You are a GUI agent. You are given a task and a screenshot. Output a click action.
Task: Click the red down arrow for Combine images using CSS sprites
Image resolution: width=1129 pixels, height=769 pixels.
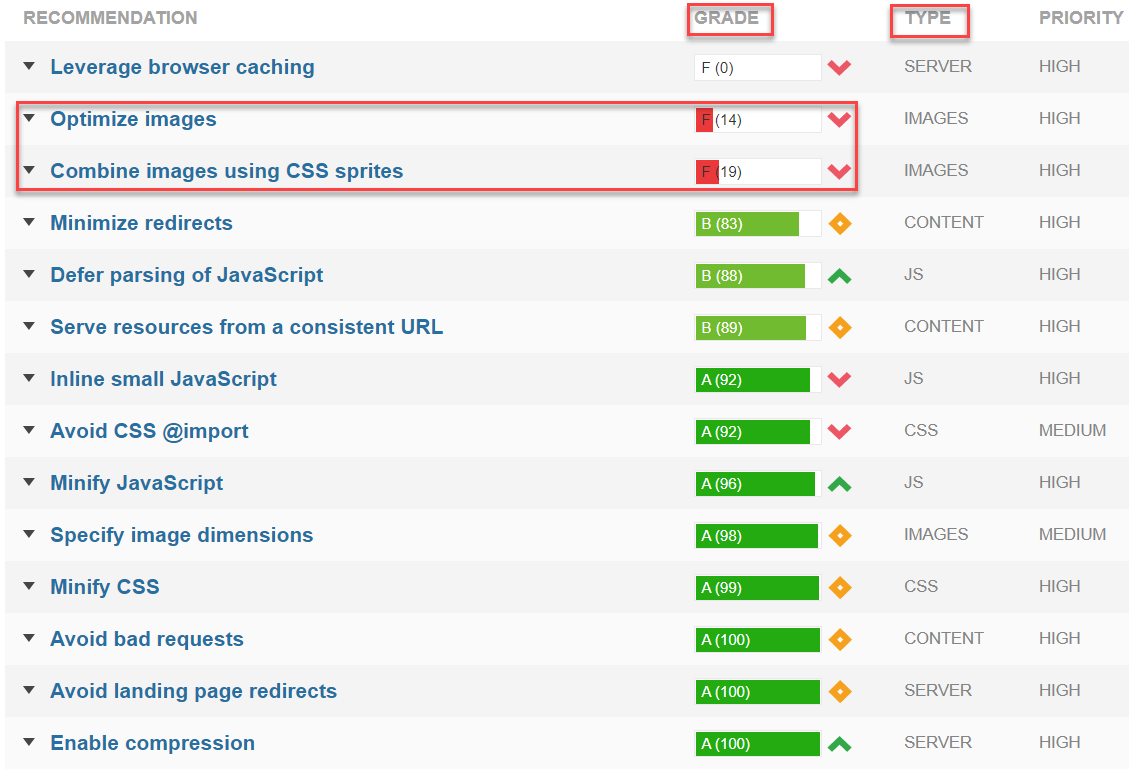[x=839, y=171]
